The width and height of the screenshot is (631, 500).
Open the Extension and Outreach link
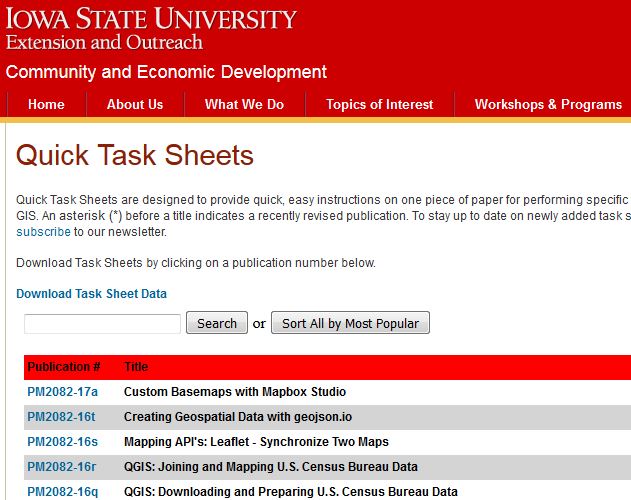pos(104,42)
